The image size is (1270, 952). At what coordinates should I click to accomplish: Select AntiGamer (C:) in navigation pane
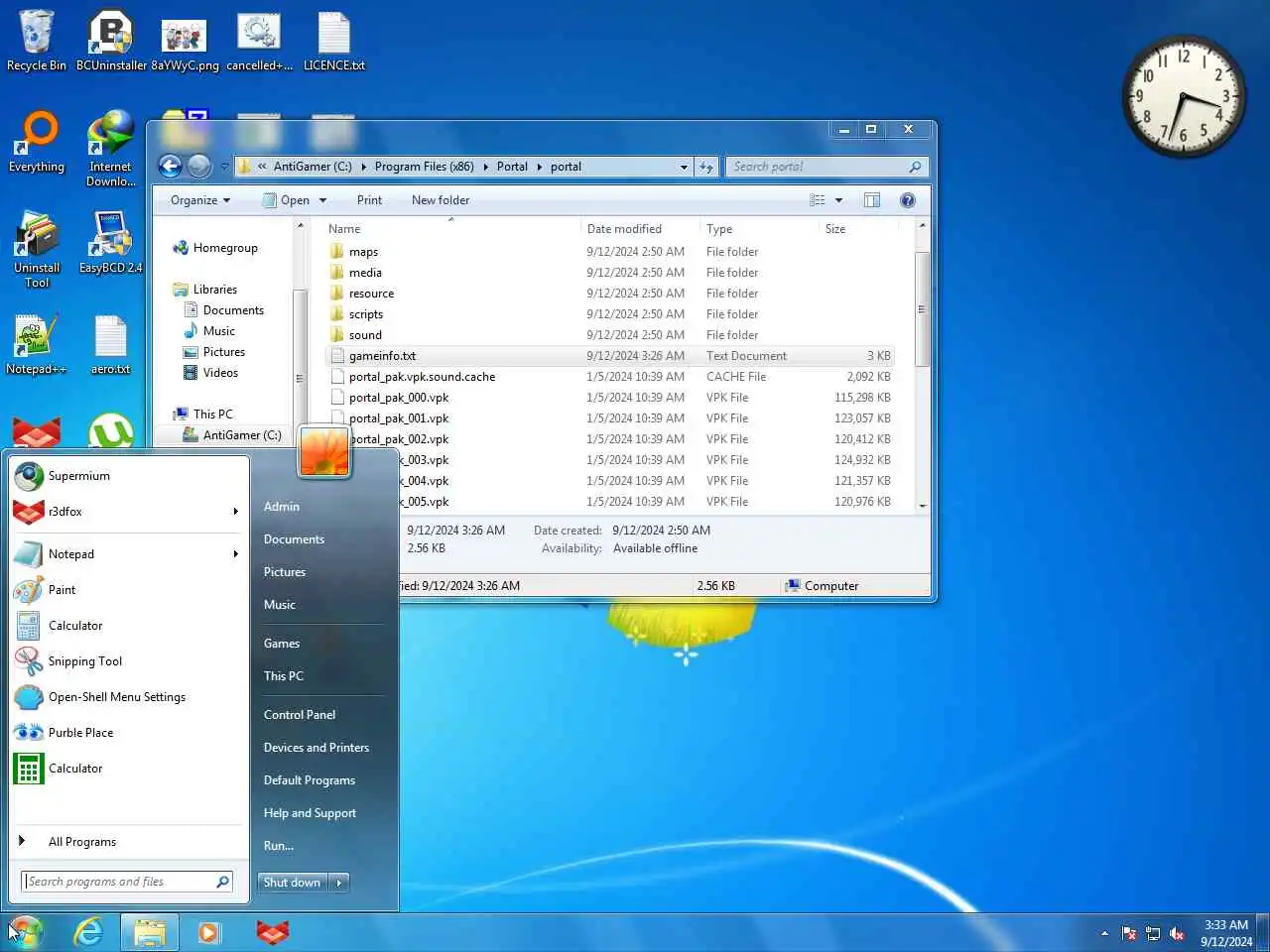(x=242, y=435)
